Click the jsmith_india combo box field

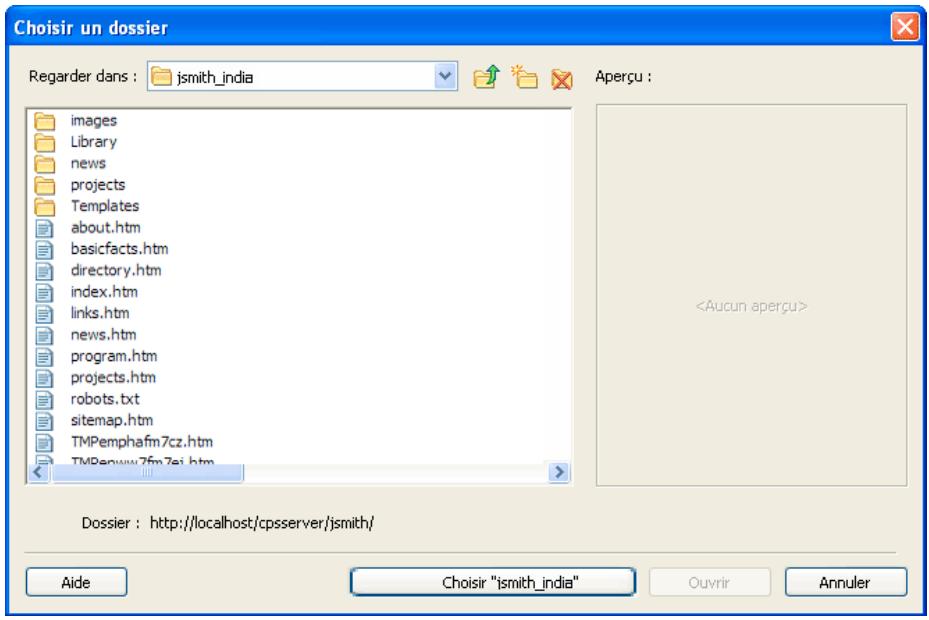point(290,77)
